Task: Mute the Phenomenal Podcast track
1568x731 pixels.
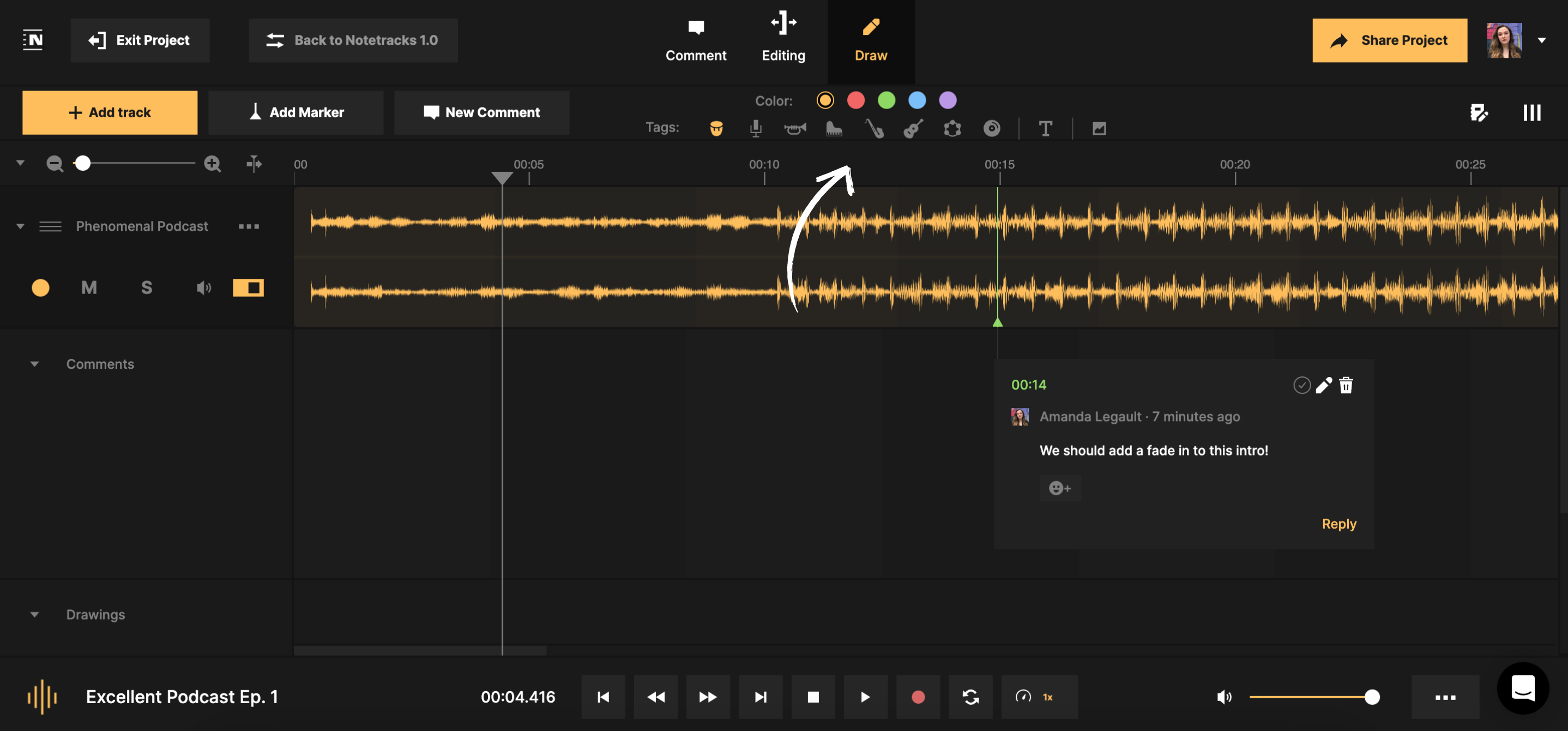Action: [x=89, y=287]
